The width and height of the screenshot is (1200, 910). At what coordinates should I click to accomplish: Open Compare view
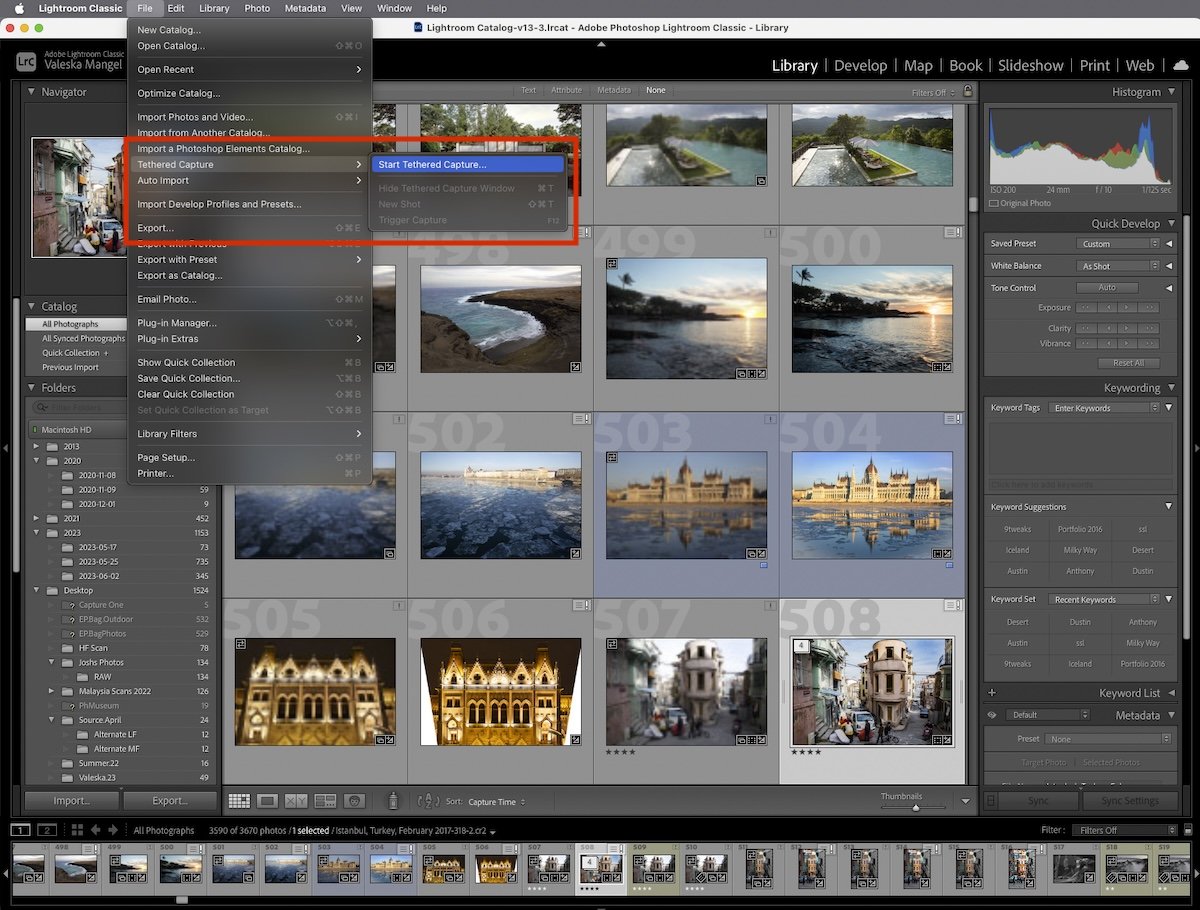pyautogui.click(x=295, y=800)
